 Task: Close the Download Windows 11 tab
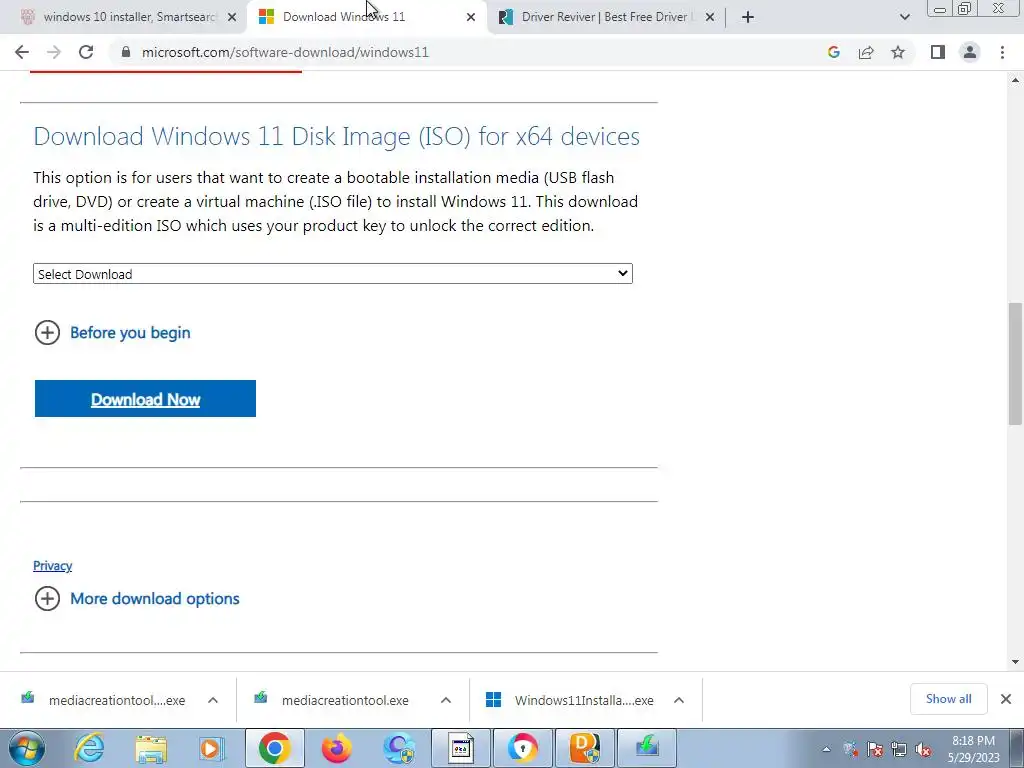click(x=471, y=17)
